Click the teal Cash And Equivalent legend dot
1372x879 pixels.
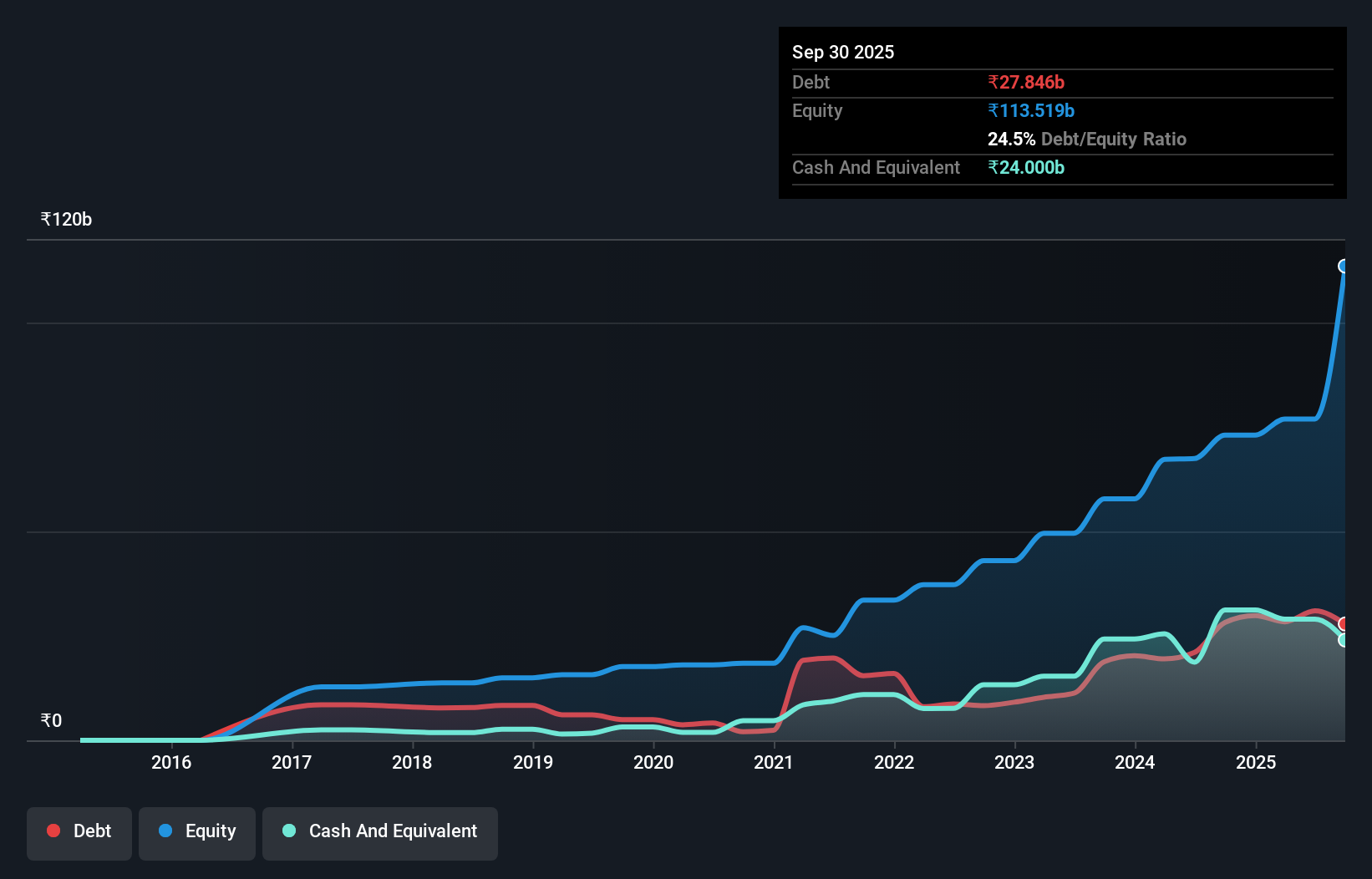coord(289,831)
